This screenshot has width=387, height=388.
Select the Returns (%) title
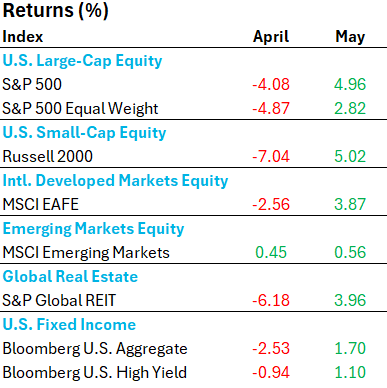55,10
